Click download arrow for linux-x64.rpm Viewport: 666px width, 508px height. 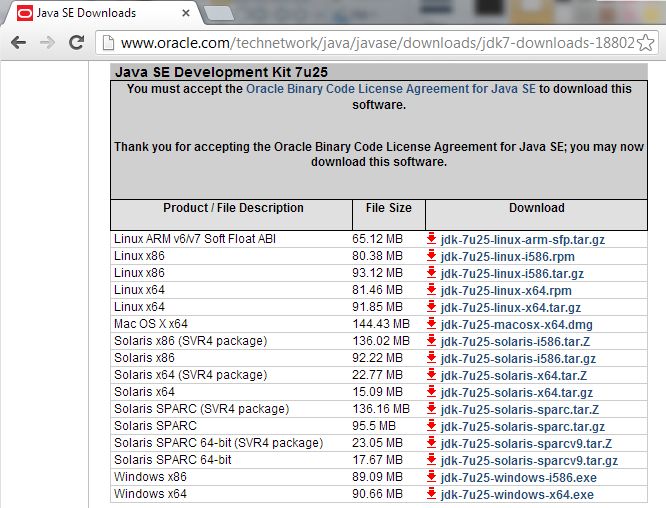432,290
